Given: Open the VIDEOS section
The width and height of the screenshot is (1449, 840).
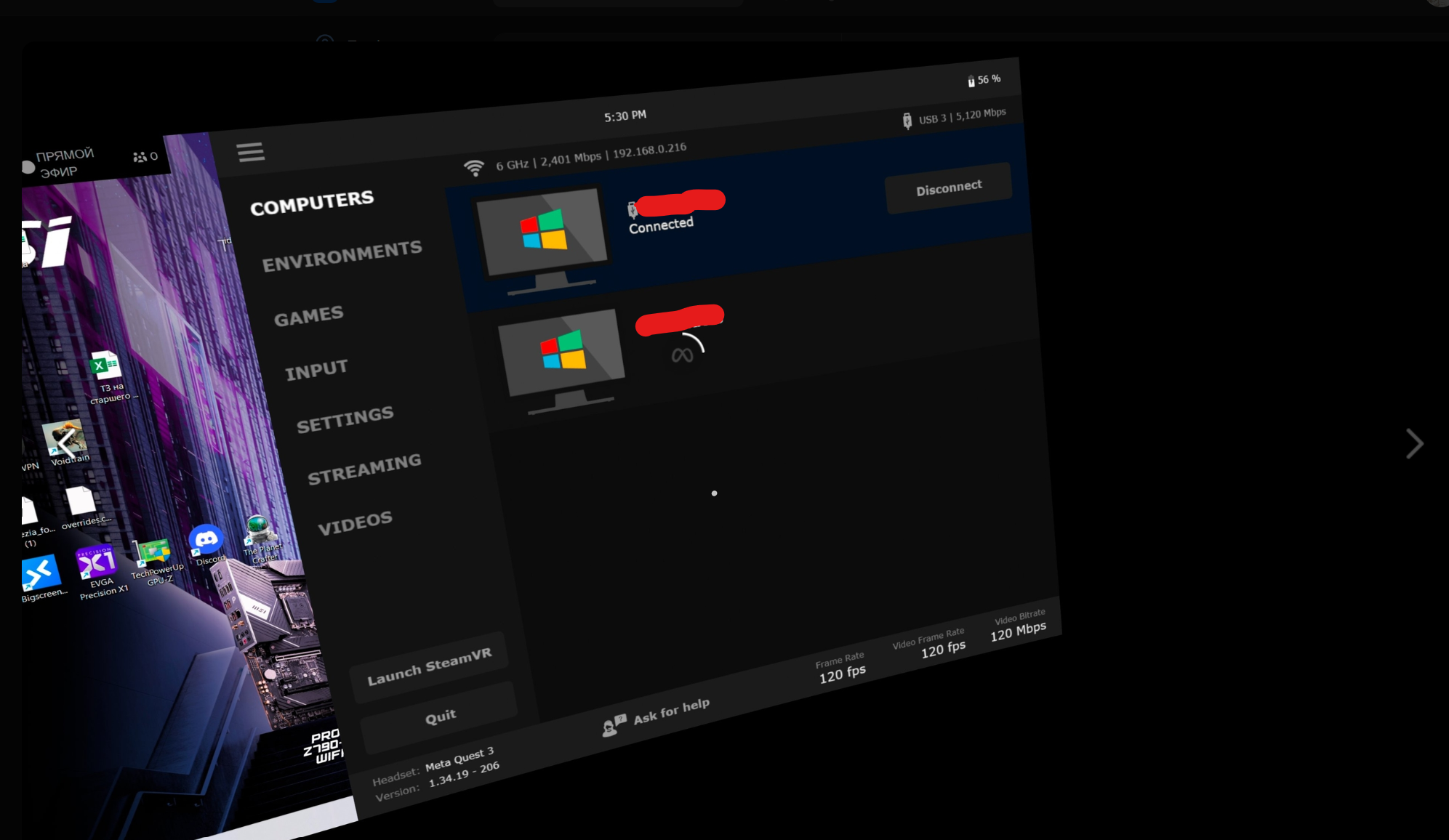Looking at the screenshot, I should click(x=356, y=522).
